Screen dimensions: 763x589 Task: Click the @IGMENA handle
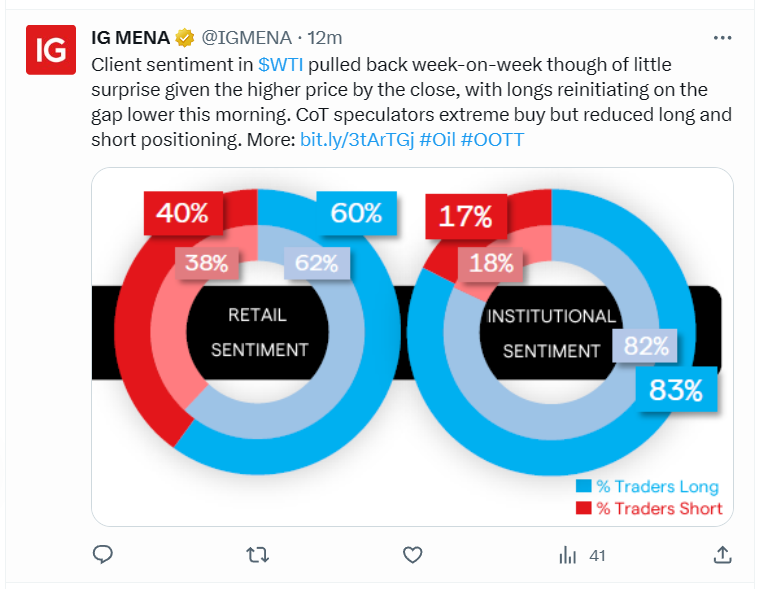[249, 38]
